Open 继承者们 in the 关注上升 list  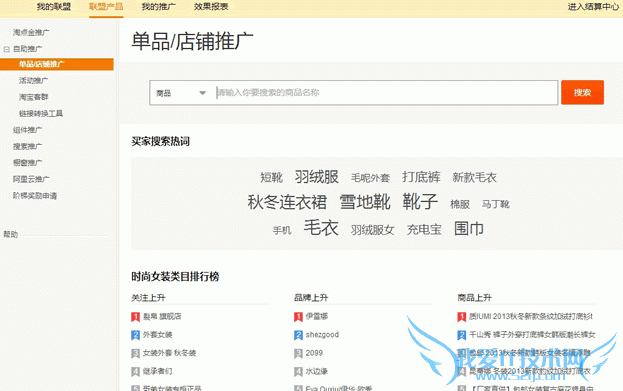tap(157, 371)
